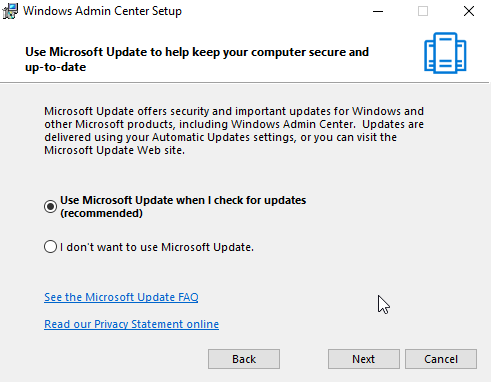
Task: Open the 'See the Microsoft Update FAQ' link
Action: tap(121, 297)
